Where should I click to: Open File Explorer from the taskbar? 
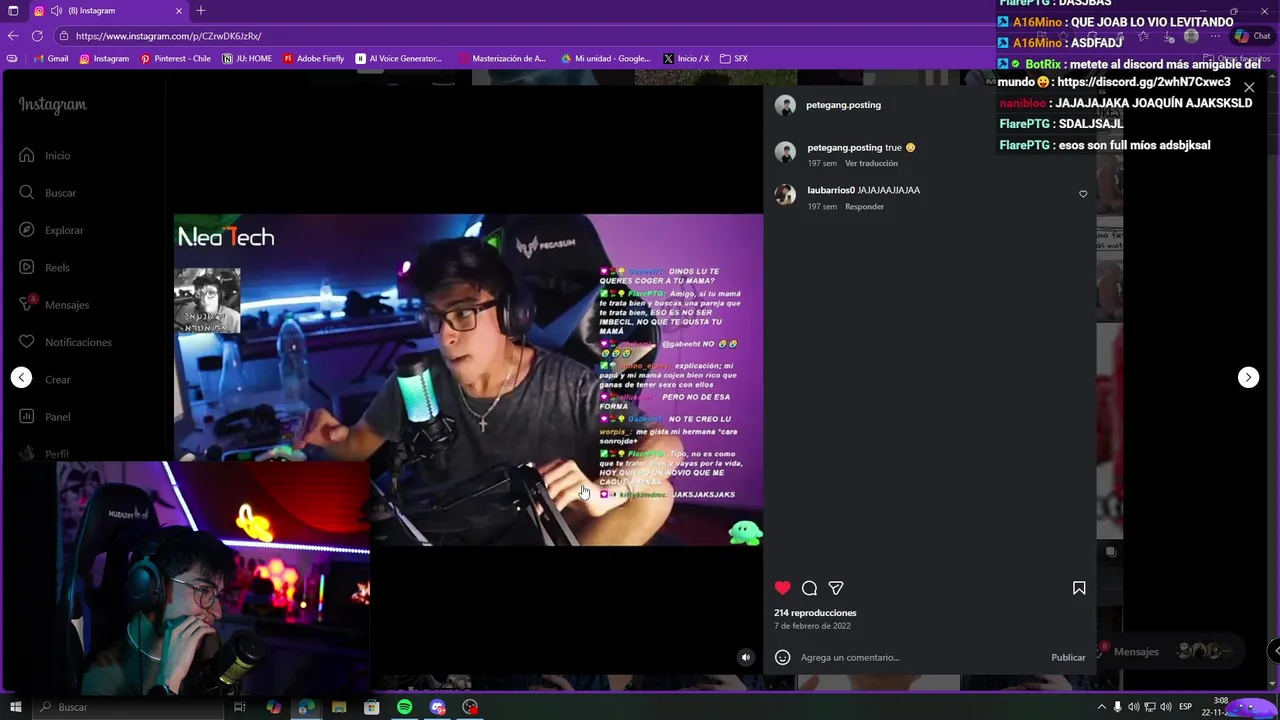[339, 707]
